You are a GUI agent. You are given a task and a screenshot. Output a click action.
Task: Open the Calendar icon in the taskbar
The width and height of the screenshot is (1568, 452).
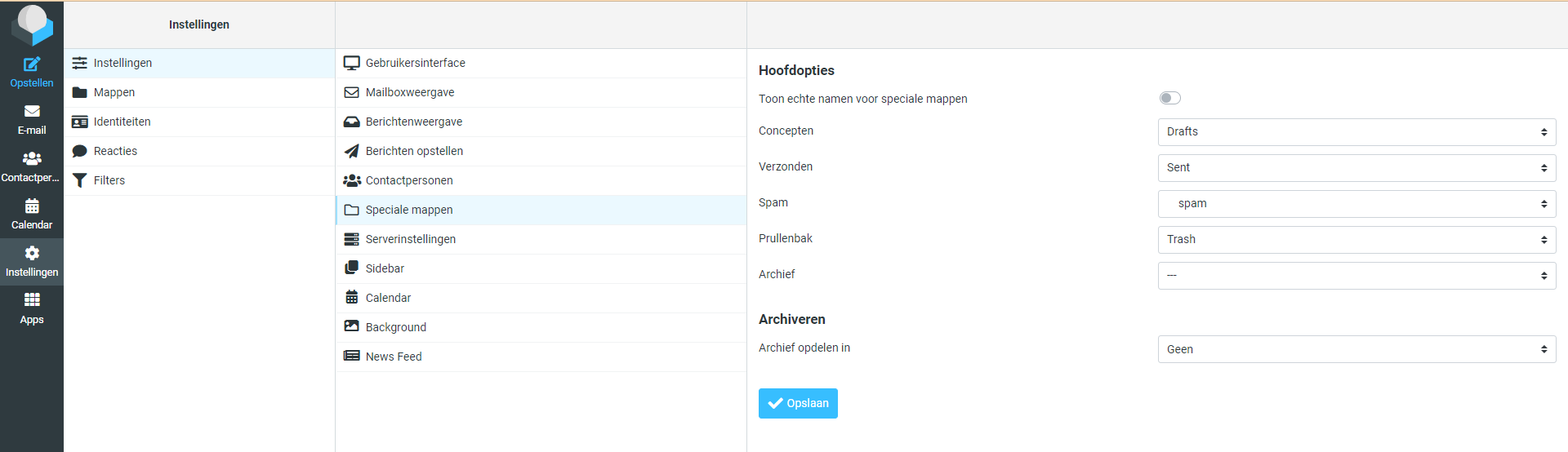32,206
